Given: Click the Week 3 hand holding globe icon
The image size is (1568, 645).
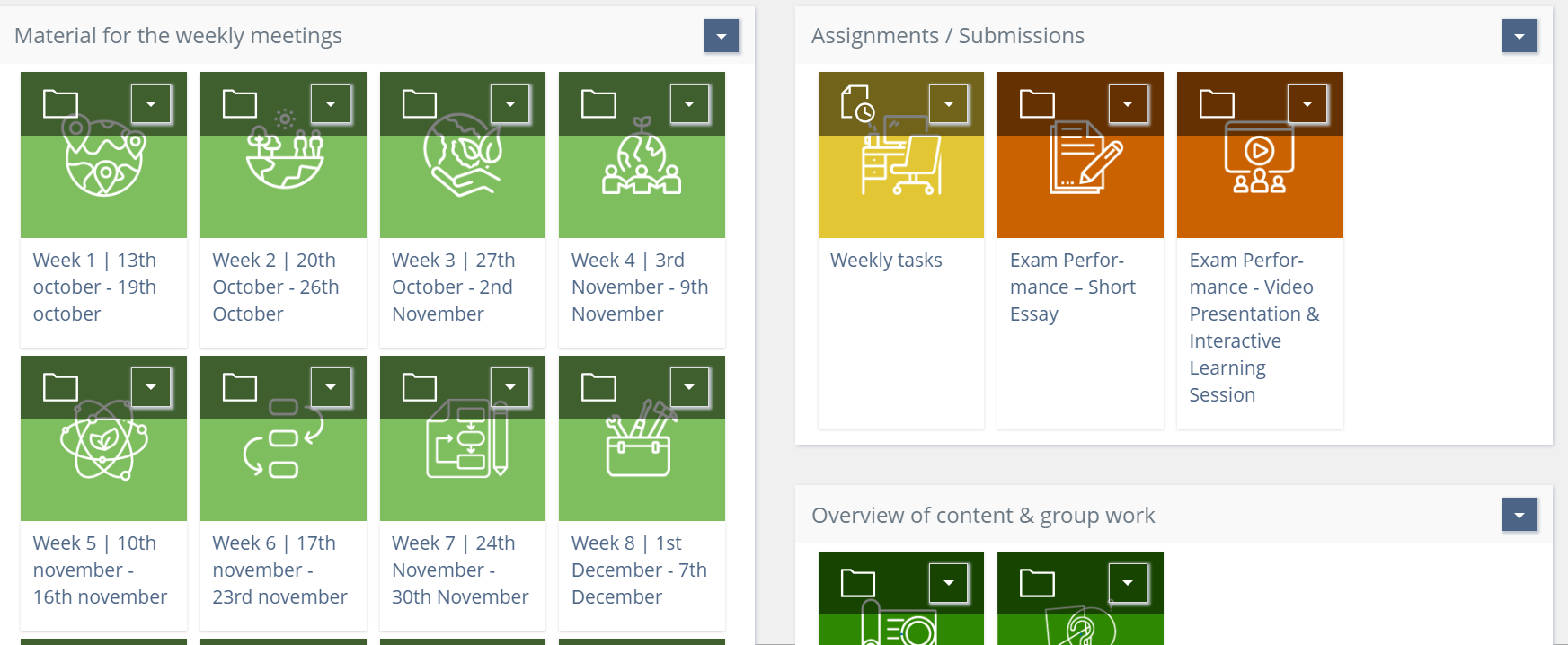Looking at the screenshot, I should 462,157.
